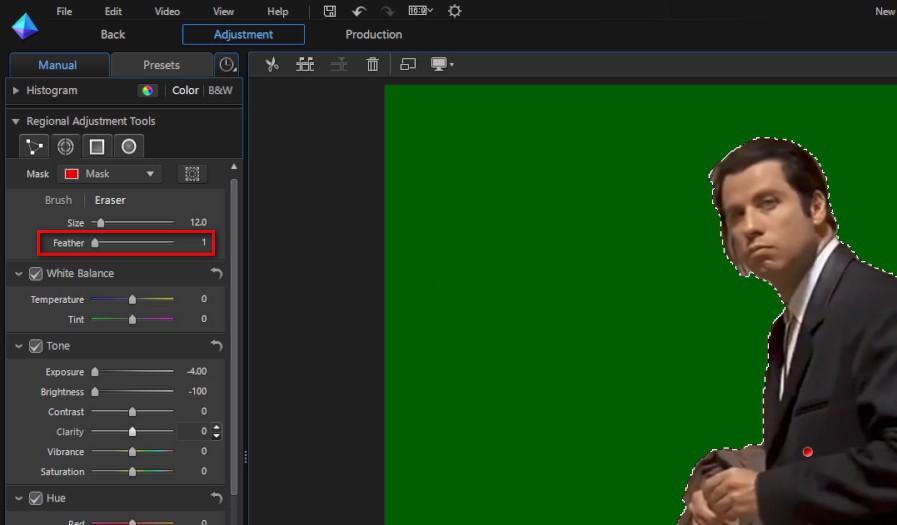This screenshot has width=897, height=525.
Task: Click the panel scroll up arrow
Action: click(x=234, y=166)
